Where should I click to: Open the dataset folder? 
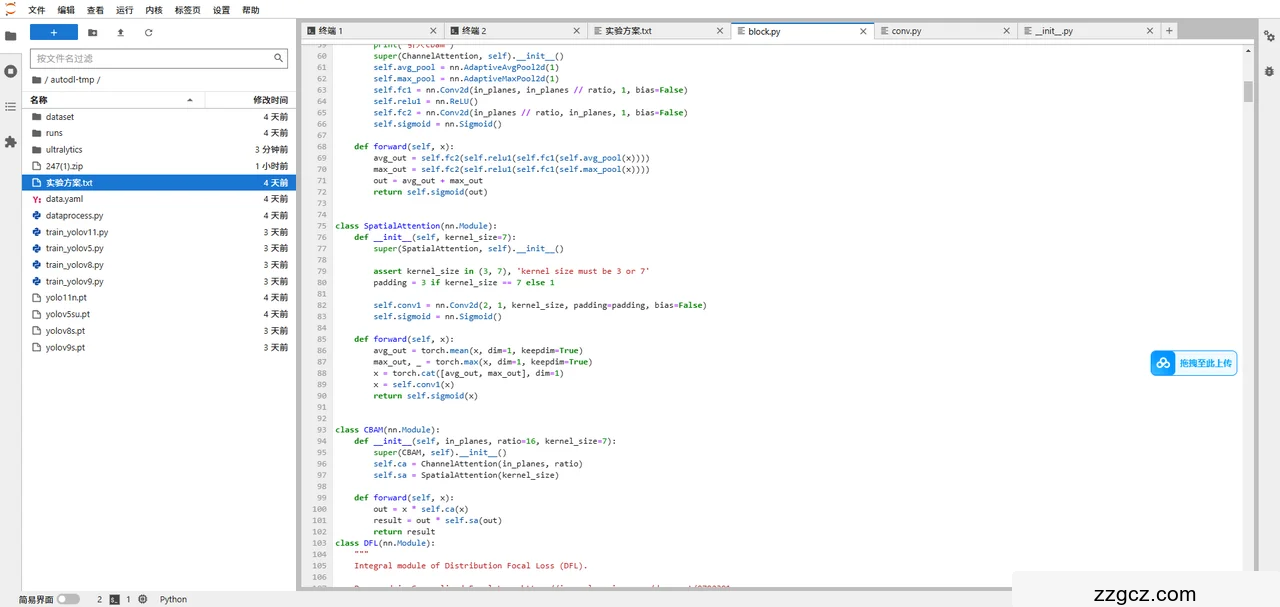(60, 117)
